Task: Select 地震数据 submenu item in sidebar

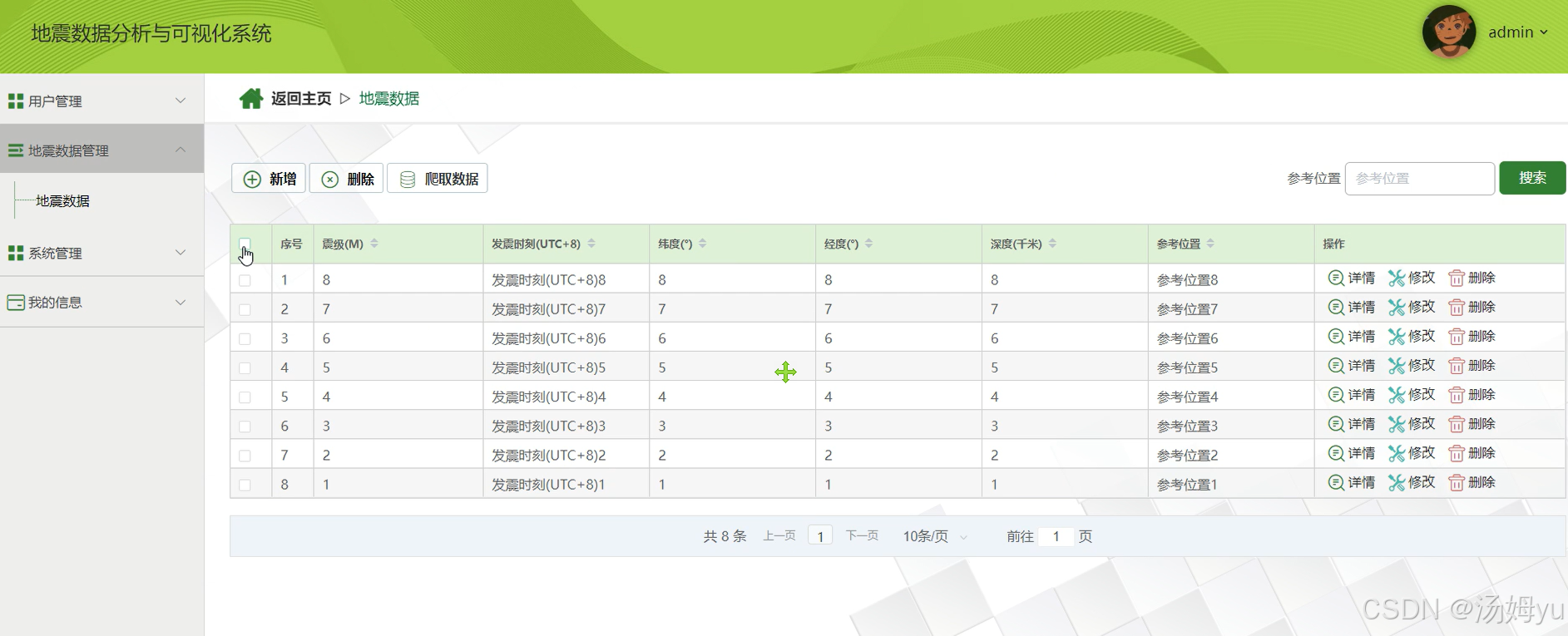Action: 62,201
